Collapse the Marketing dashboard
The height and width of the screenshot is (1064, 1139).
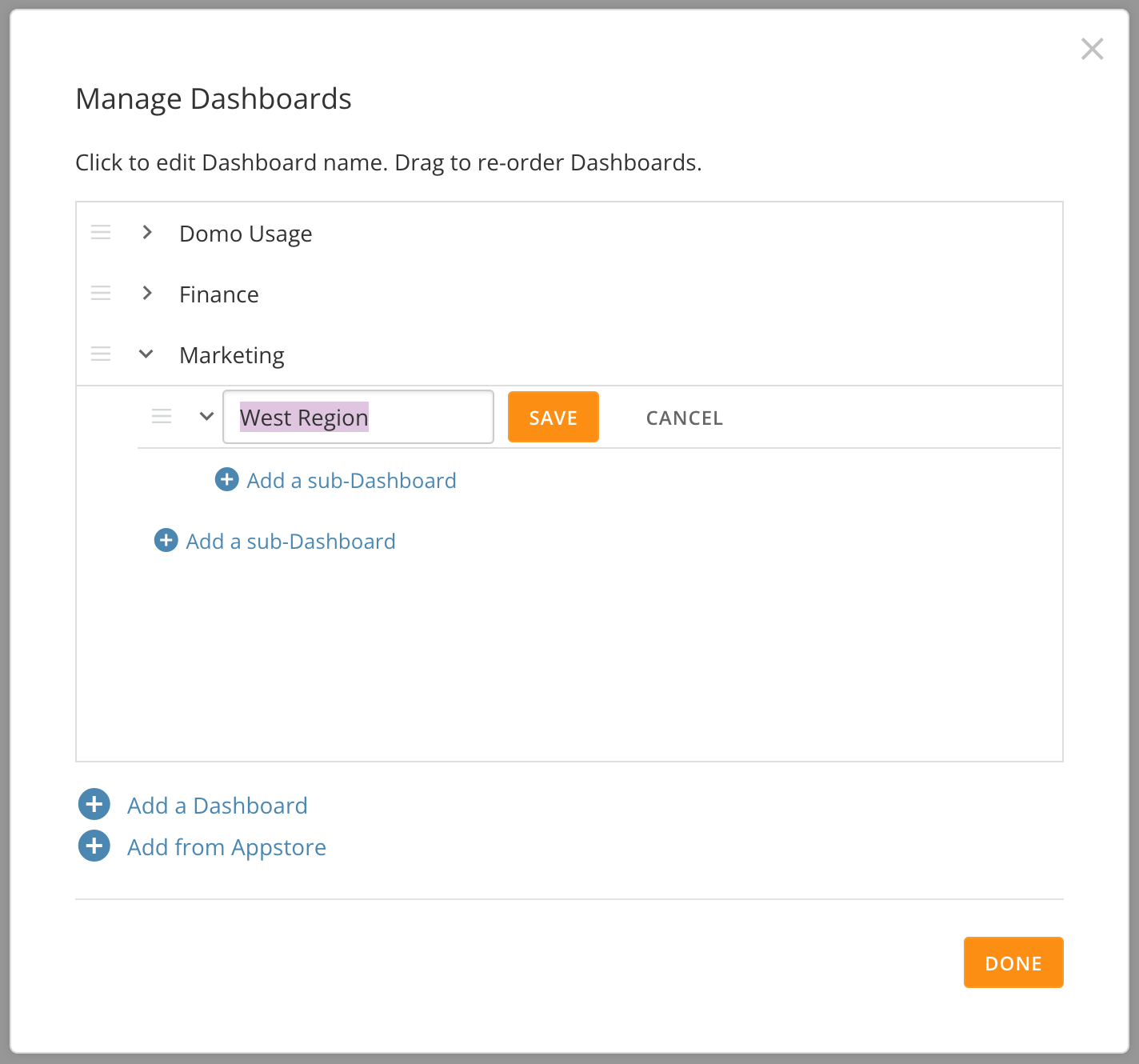click(146, 354)
